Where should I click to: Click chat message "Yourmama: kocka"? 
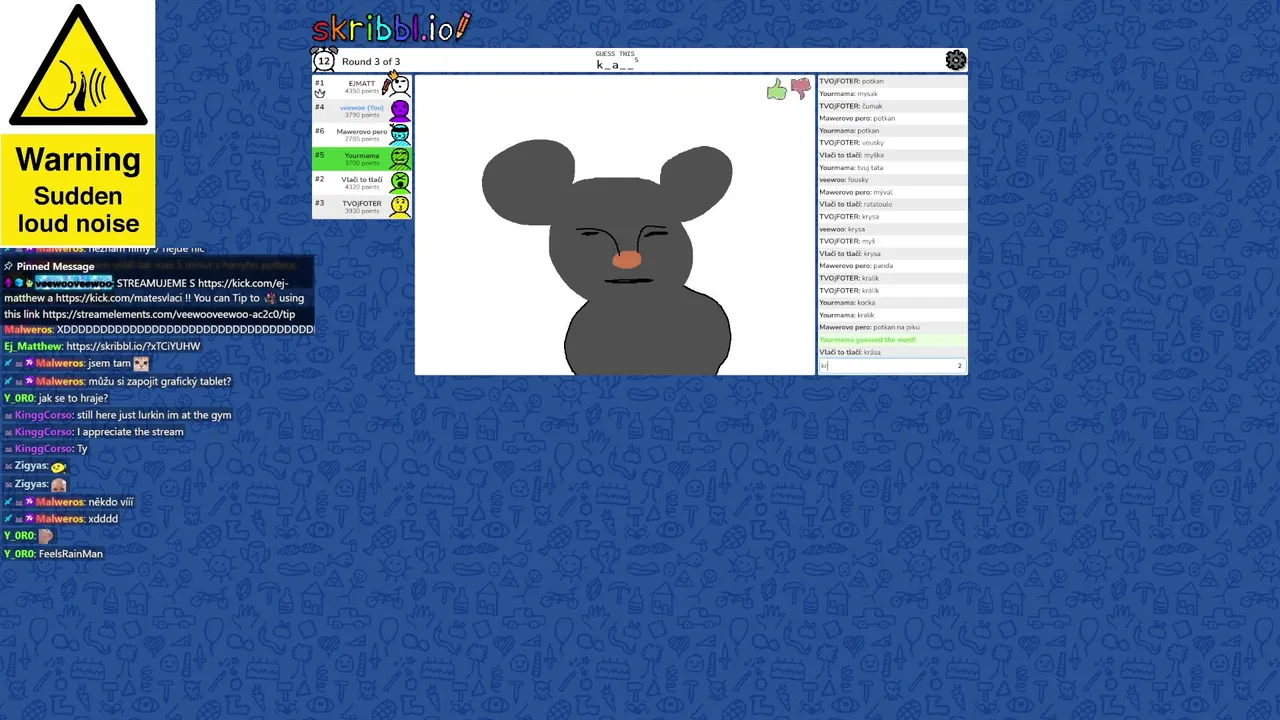[x=892, y=303]
